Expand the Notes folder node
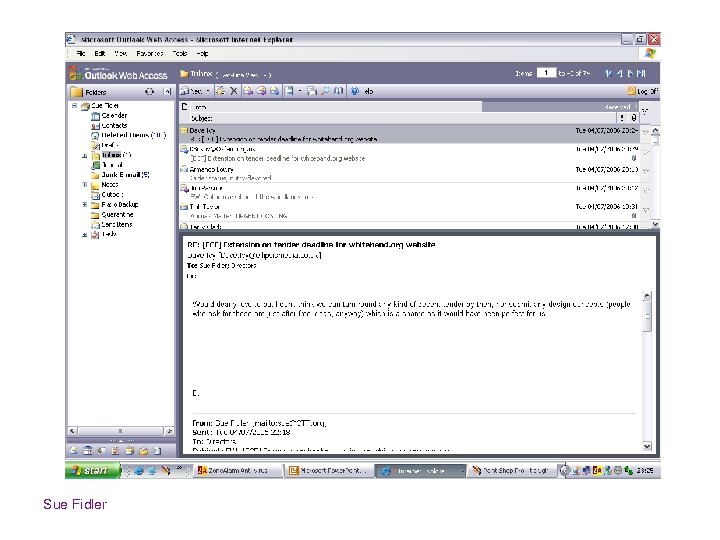This screenshot has height=540, width=720. pos(84,185)
